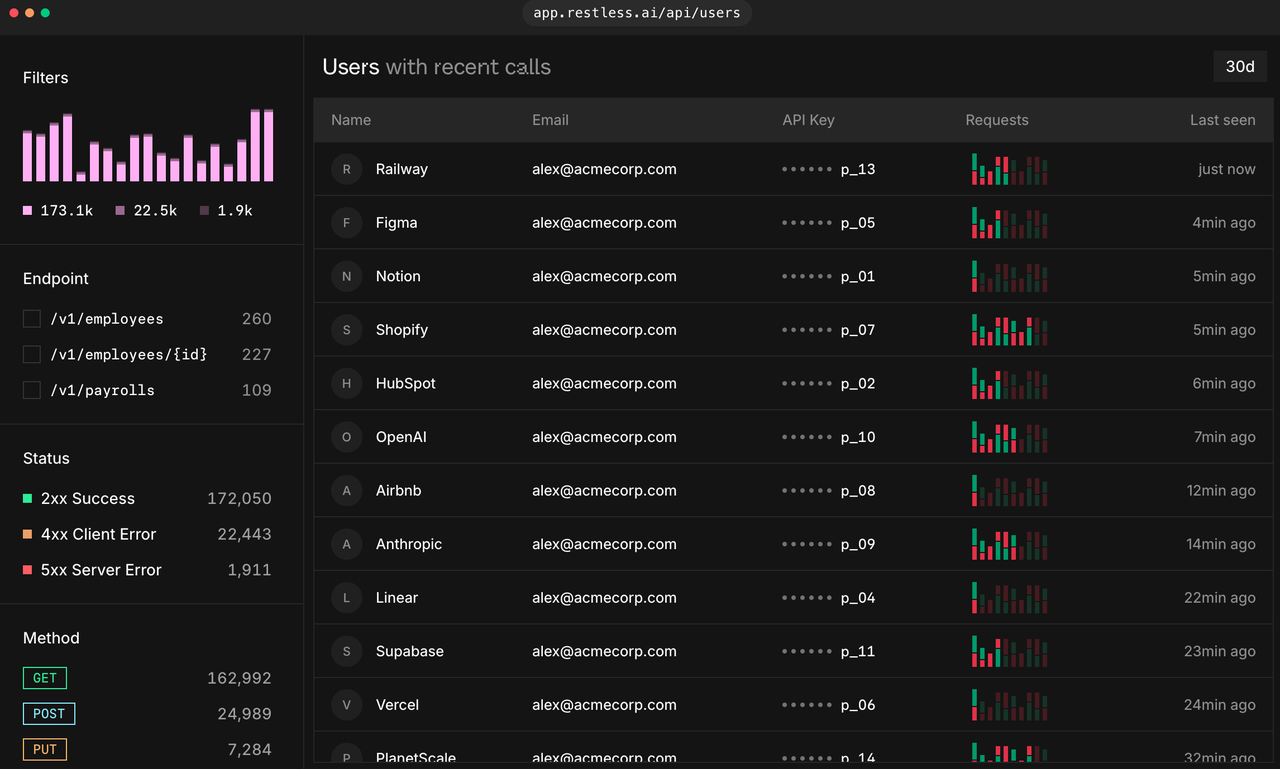Filter by 4xx Client Error status
This screenshot has height=769, width=1280.
coord(147,534)
